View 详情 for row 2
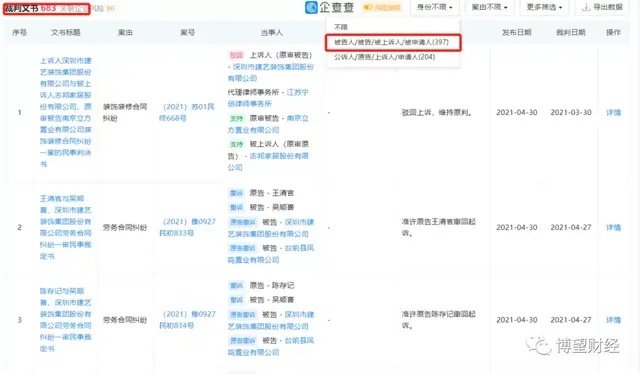 (x=613, y=227)
